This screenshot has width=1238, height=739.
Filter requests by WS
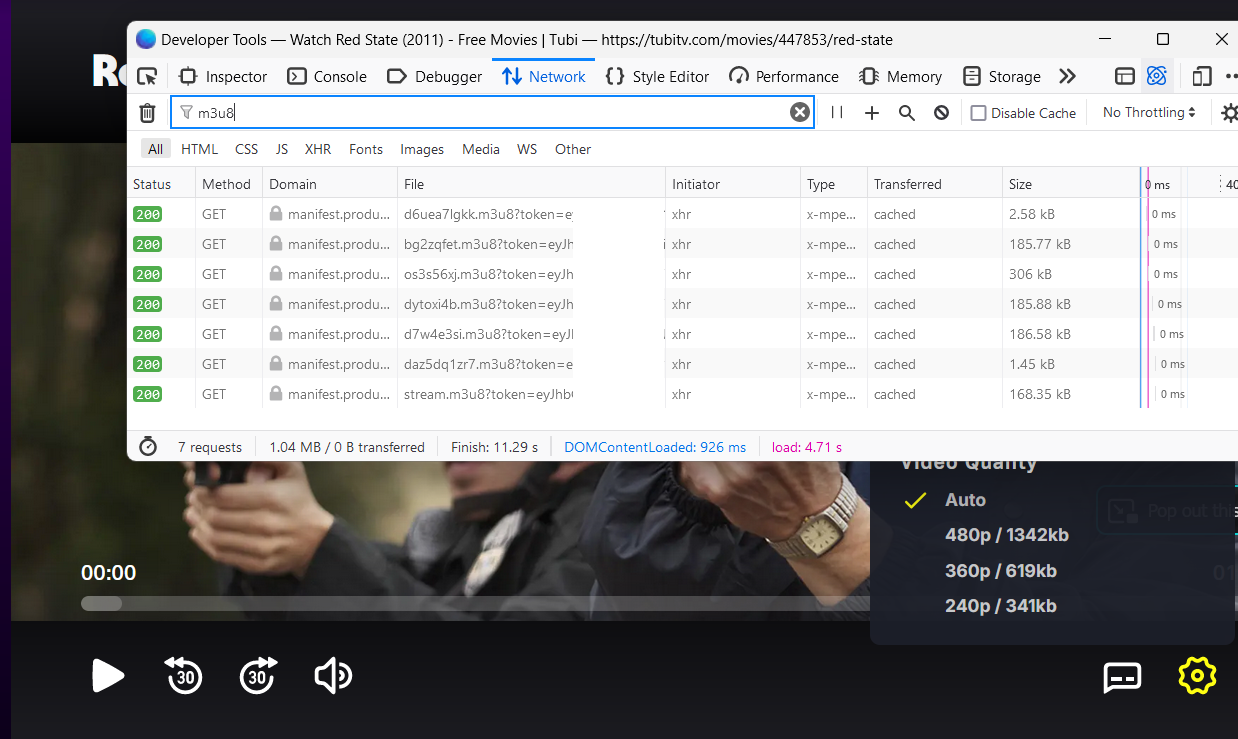point(527,149)
